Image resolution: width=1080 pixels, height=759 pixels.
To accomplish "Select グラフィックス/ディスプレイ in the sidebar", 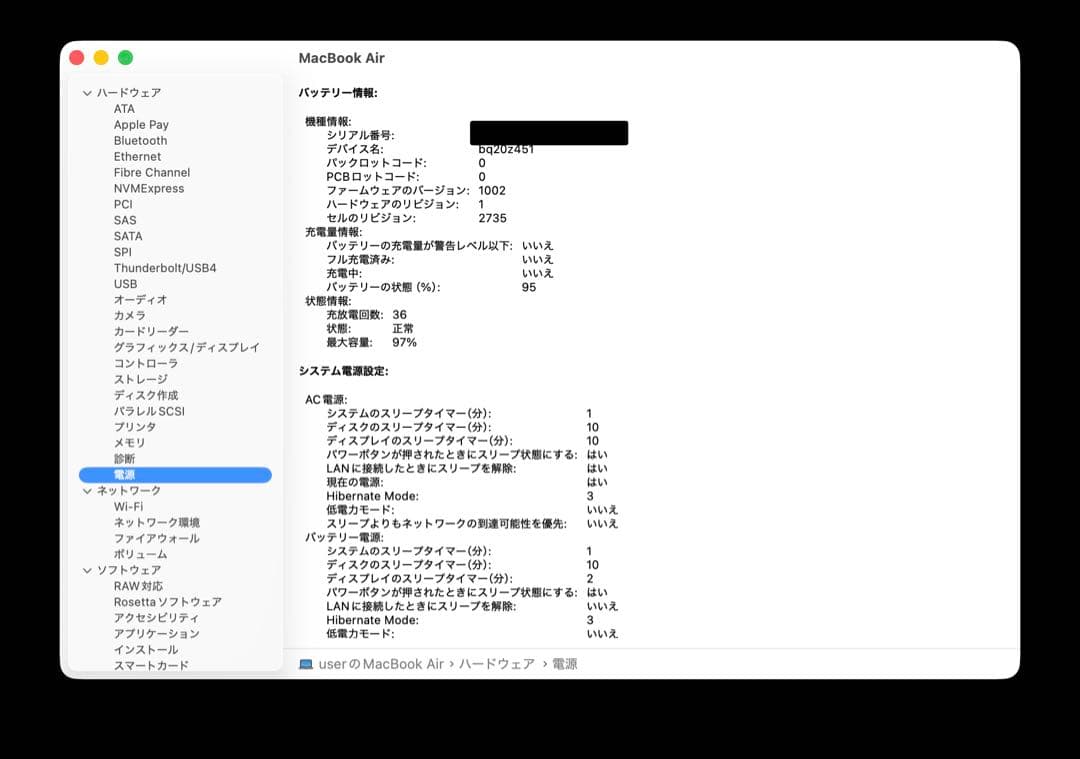I will [x=187, y=347].
